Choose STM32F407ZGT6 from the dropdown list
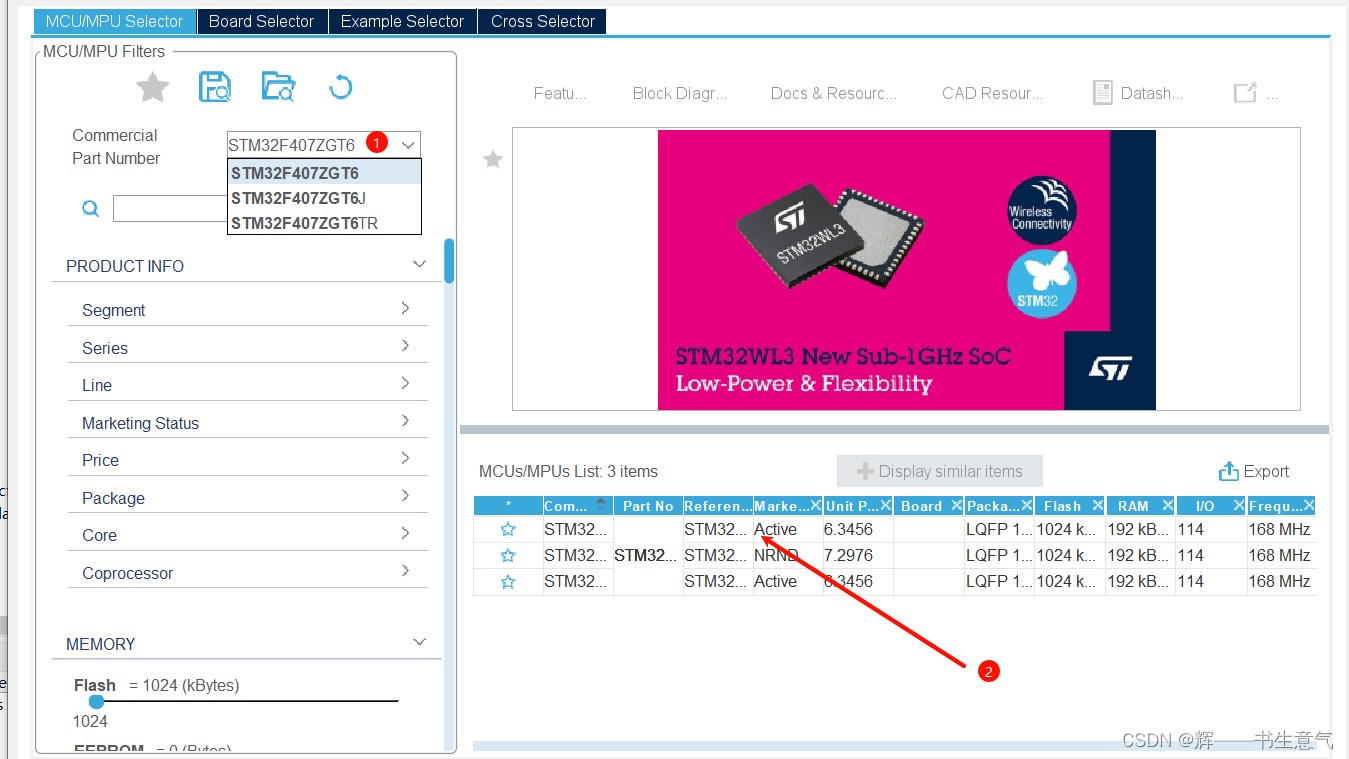 (x=325, y=173)
